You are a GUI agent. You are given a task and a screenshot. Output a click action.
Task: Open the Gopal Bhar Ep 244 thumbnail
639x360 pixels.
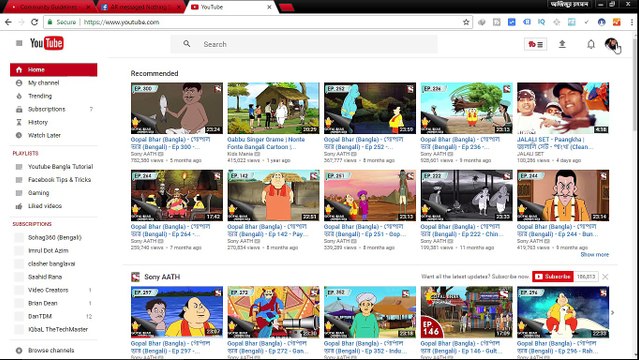[563, 195]
